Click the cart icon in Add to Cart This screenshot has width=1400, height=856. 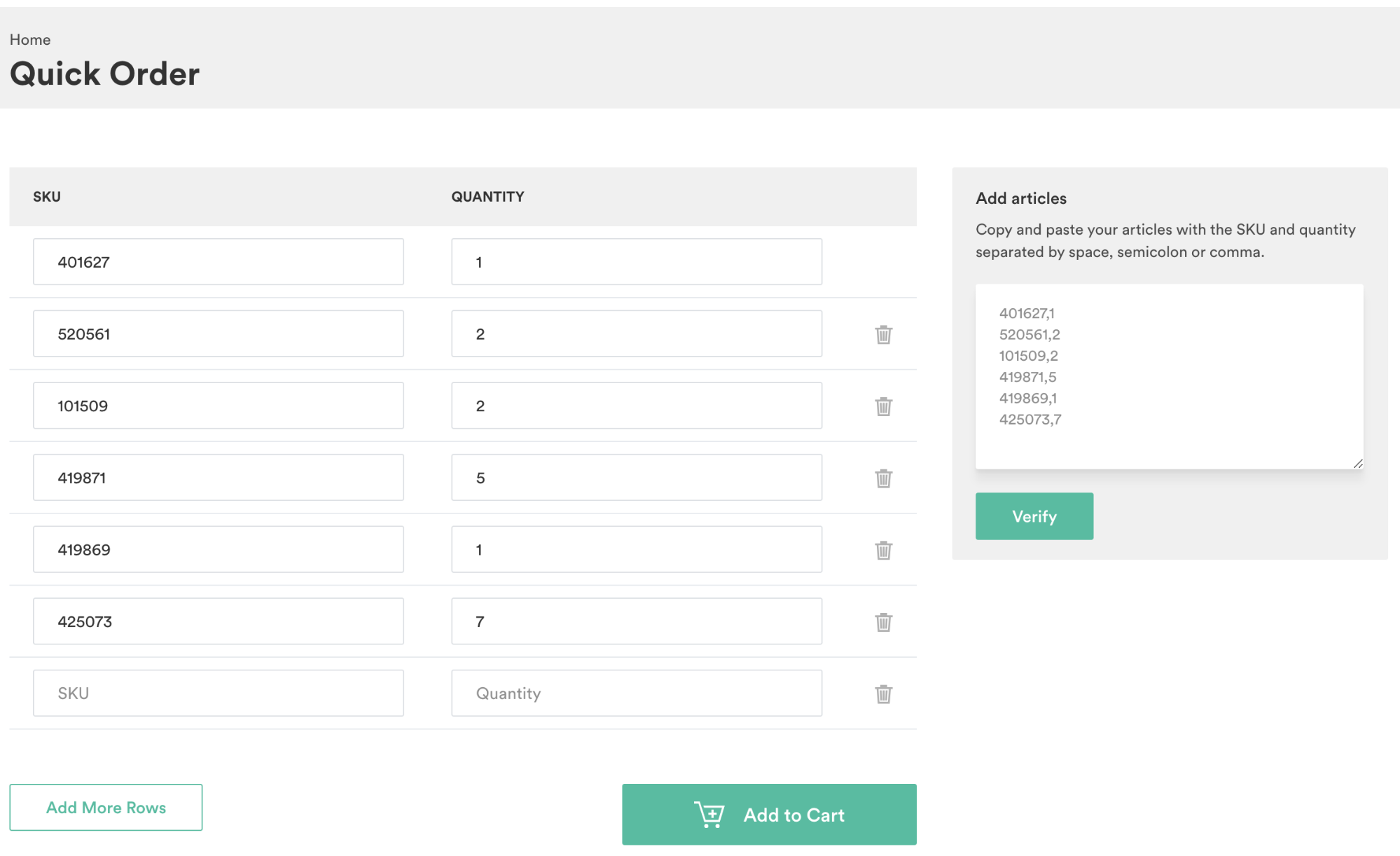pyautogui.click(x=709, y=815)
